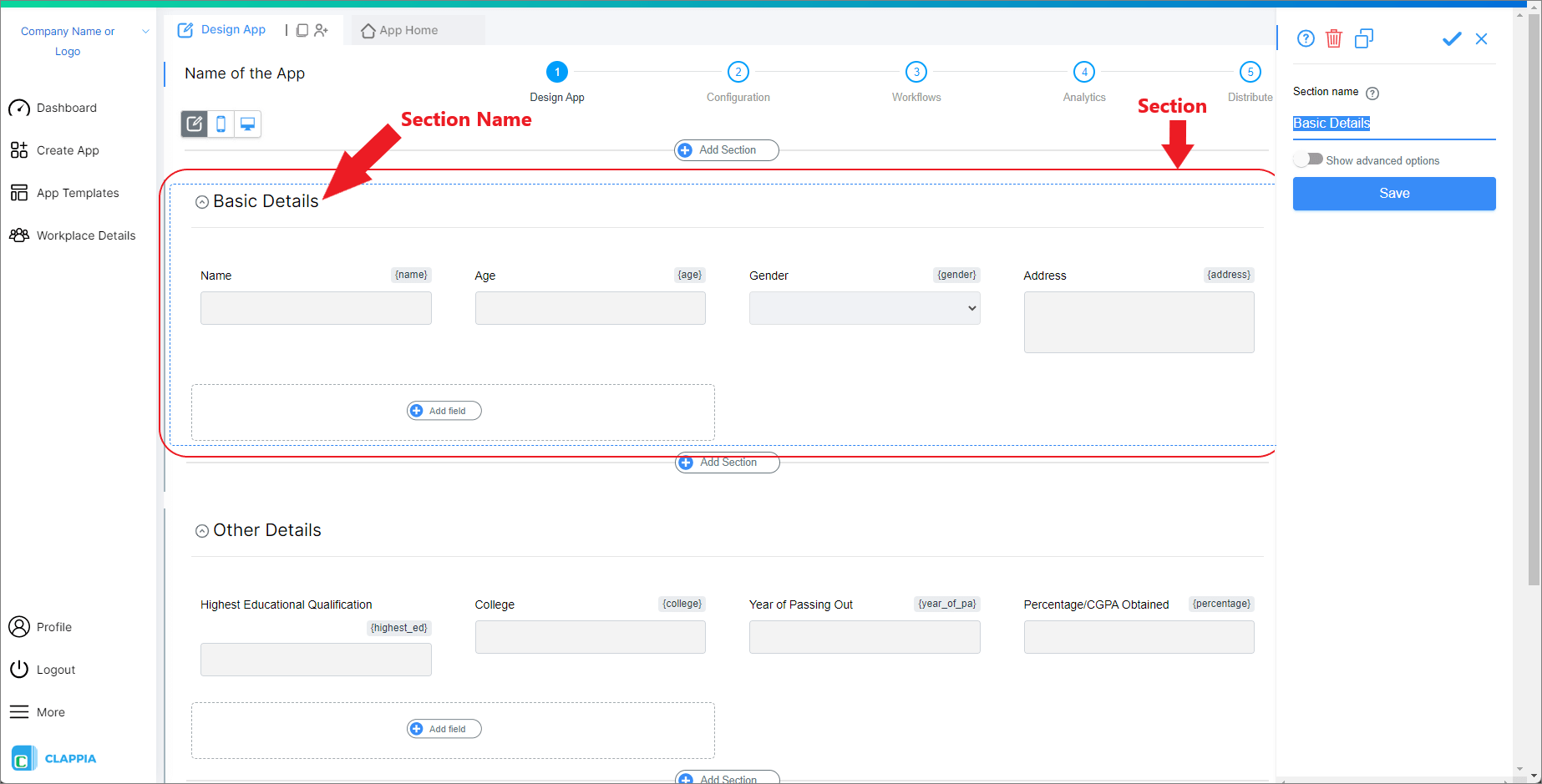Click the add user icon in the toolbar
1542x784 pixels.
click(x=322, y=29)
